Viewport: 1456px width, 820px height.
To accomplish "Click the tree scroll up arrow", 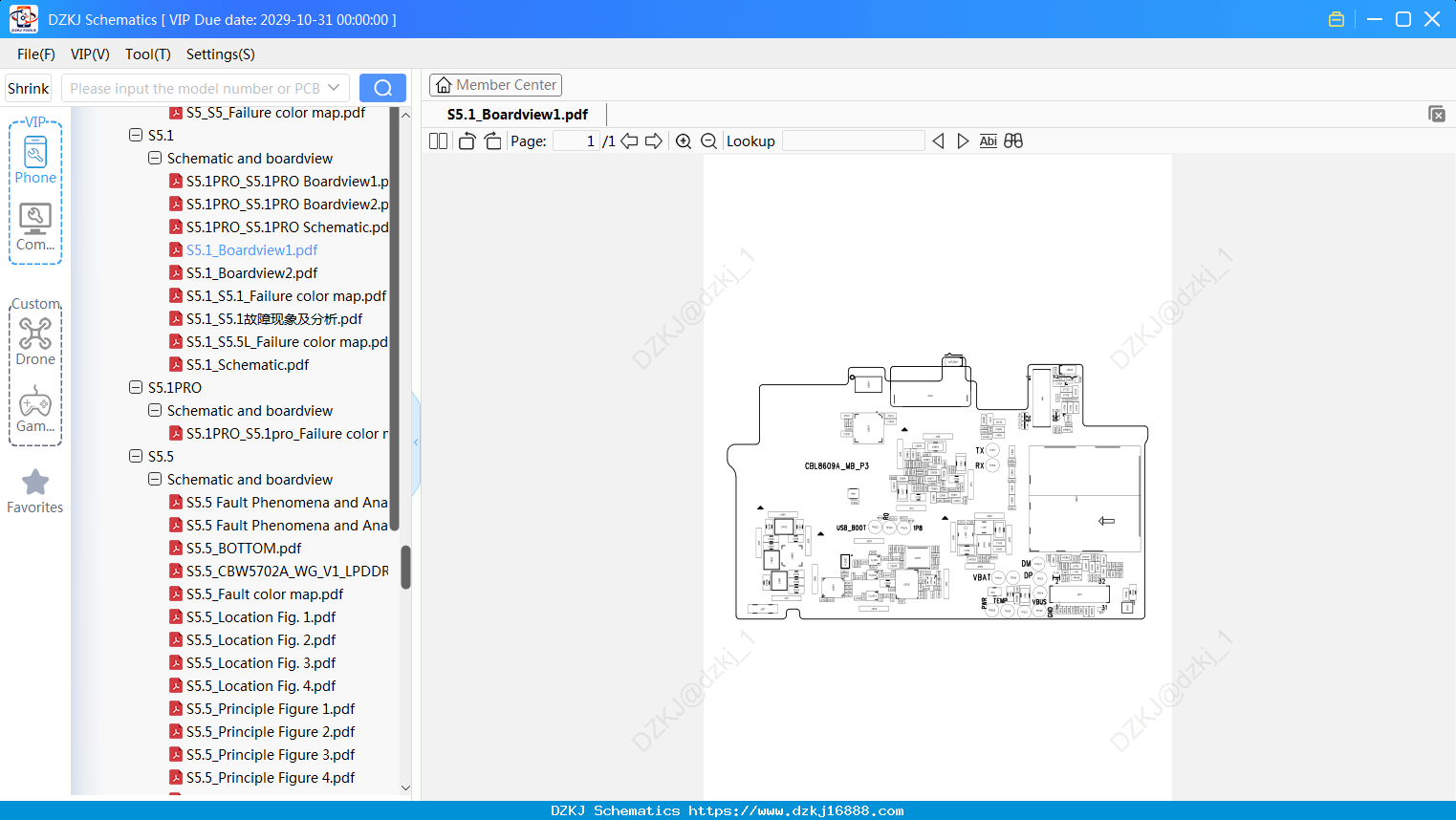I will 405,115.
